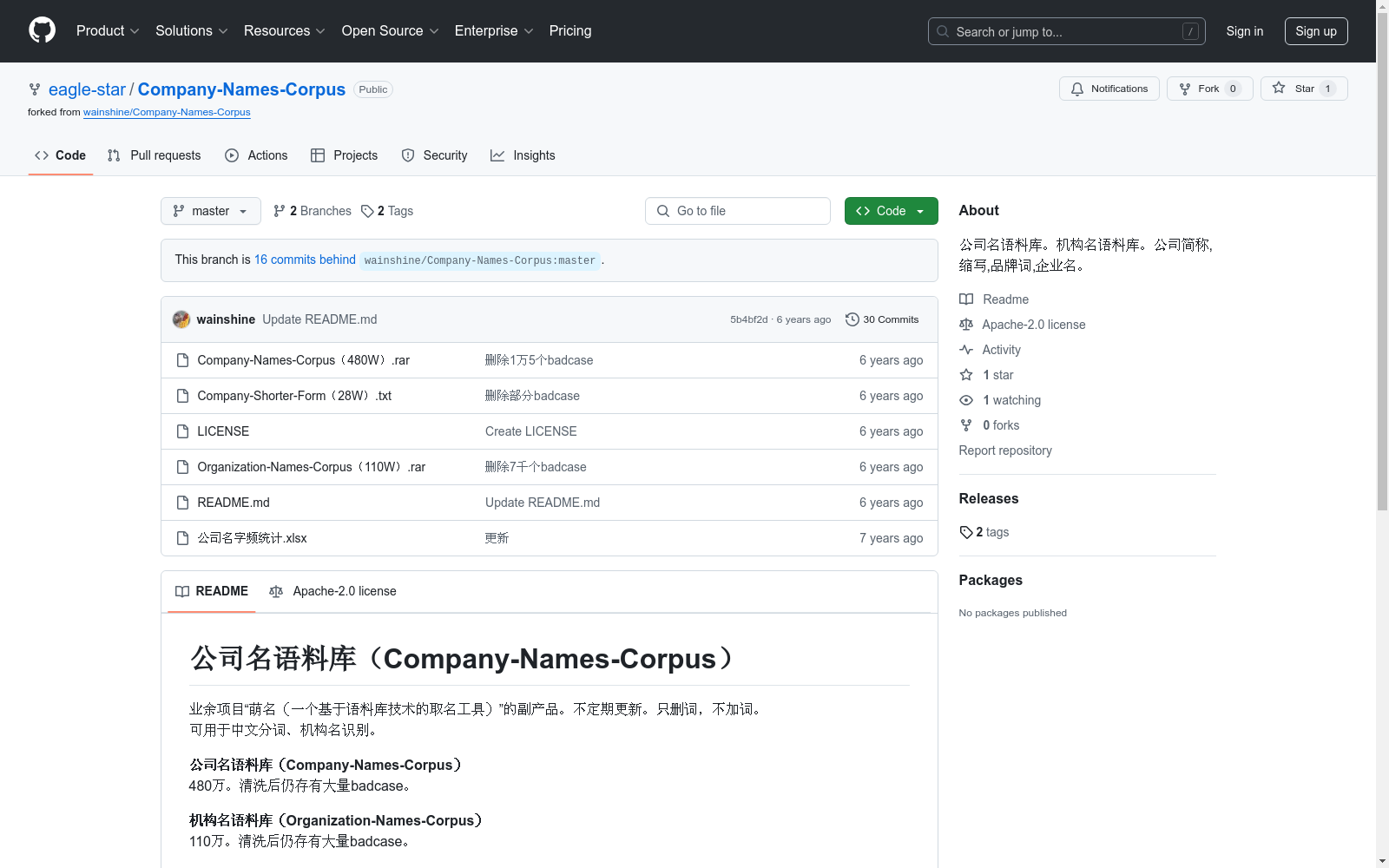
Task: Expand the Solutions menu
Action: pyautogui.click(x=192, y=30)
